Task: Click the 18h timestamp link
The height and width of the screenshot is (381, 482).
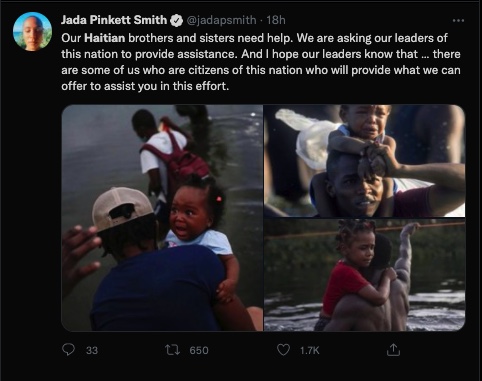Action: click(x=276, y=20)
